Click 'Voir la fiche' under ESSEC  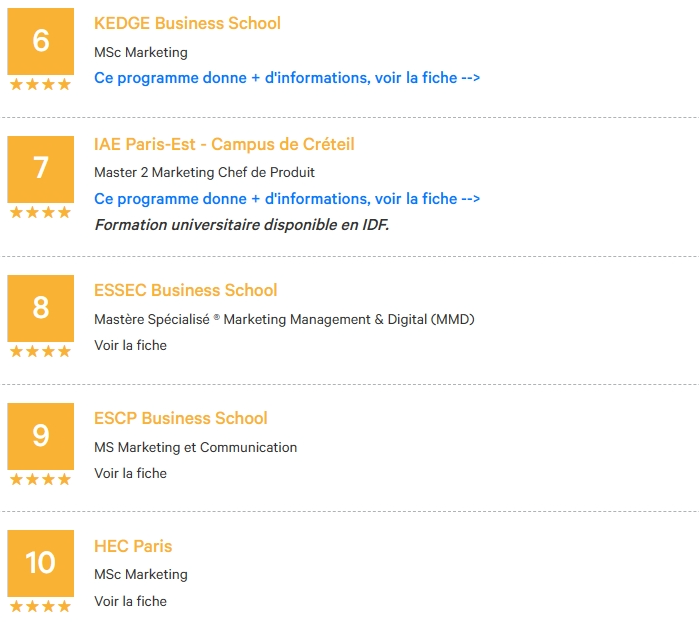pyautogui.click(x=130, y=345)
